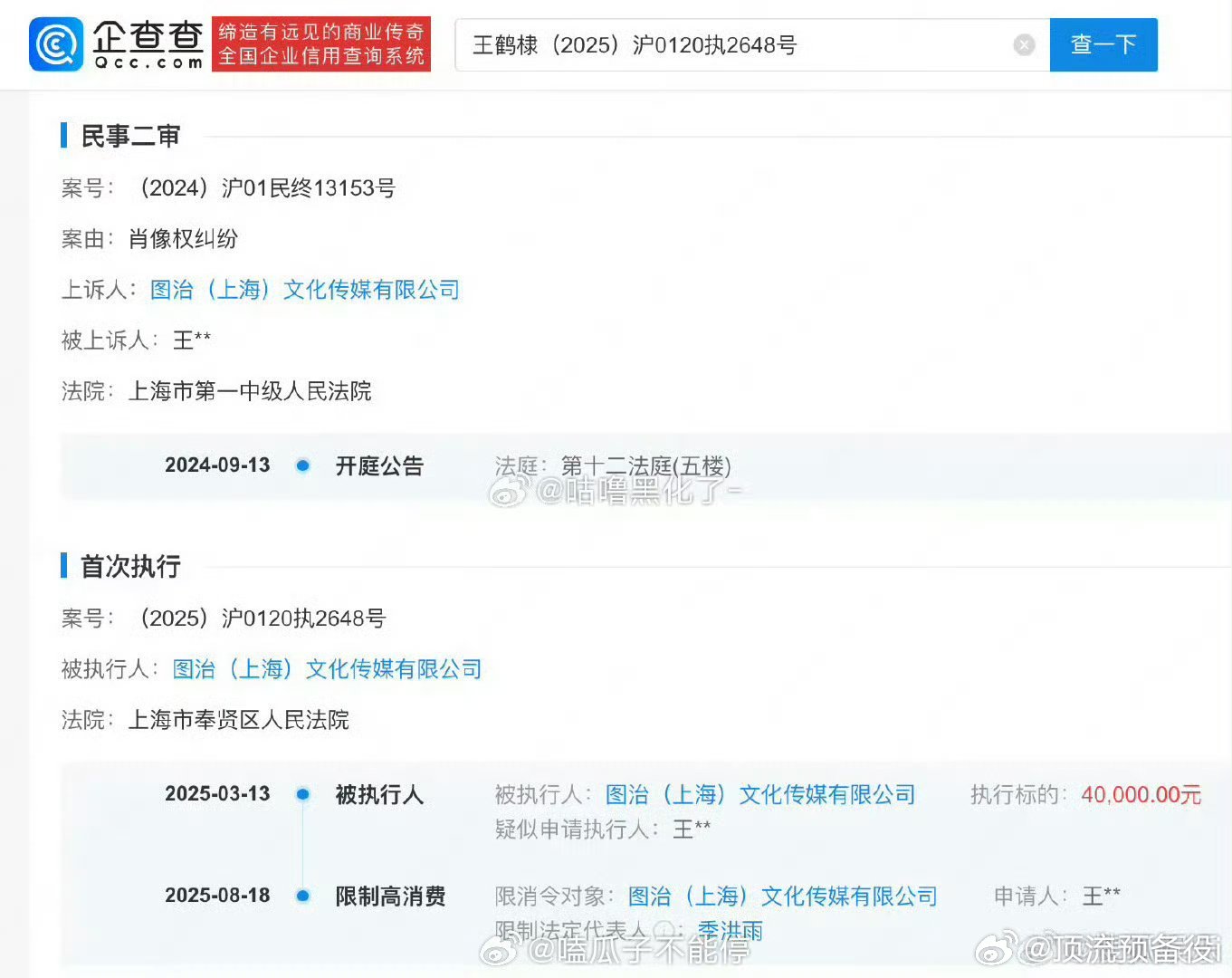Click the timeline dot for 2024-09-13
Viewport: 1232px width, 978px height.
pos(303,465)
